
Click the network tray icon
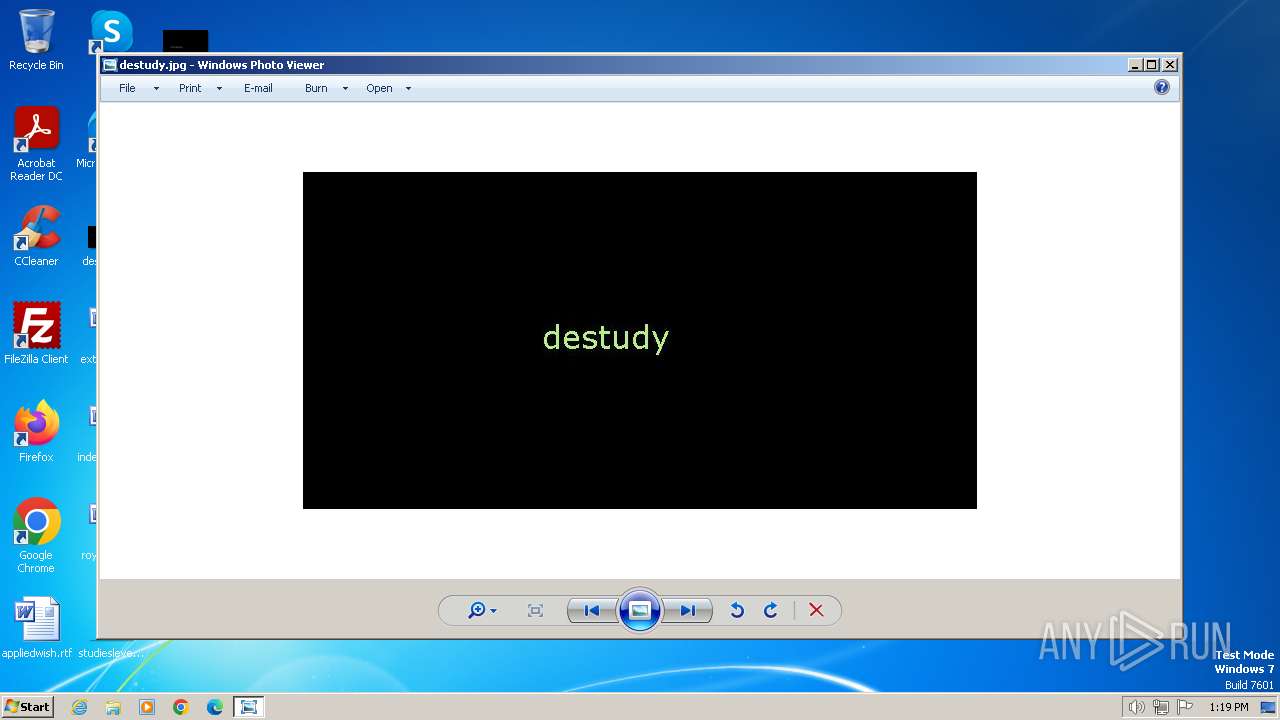pyautogui.click(x=1161, y=707)
